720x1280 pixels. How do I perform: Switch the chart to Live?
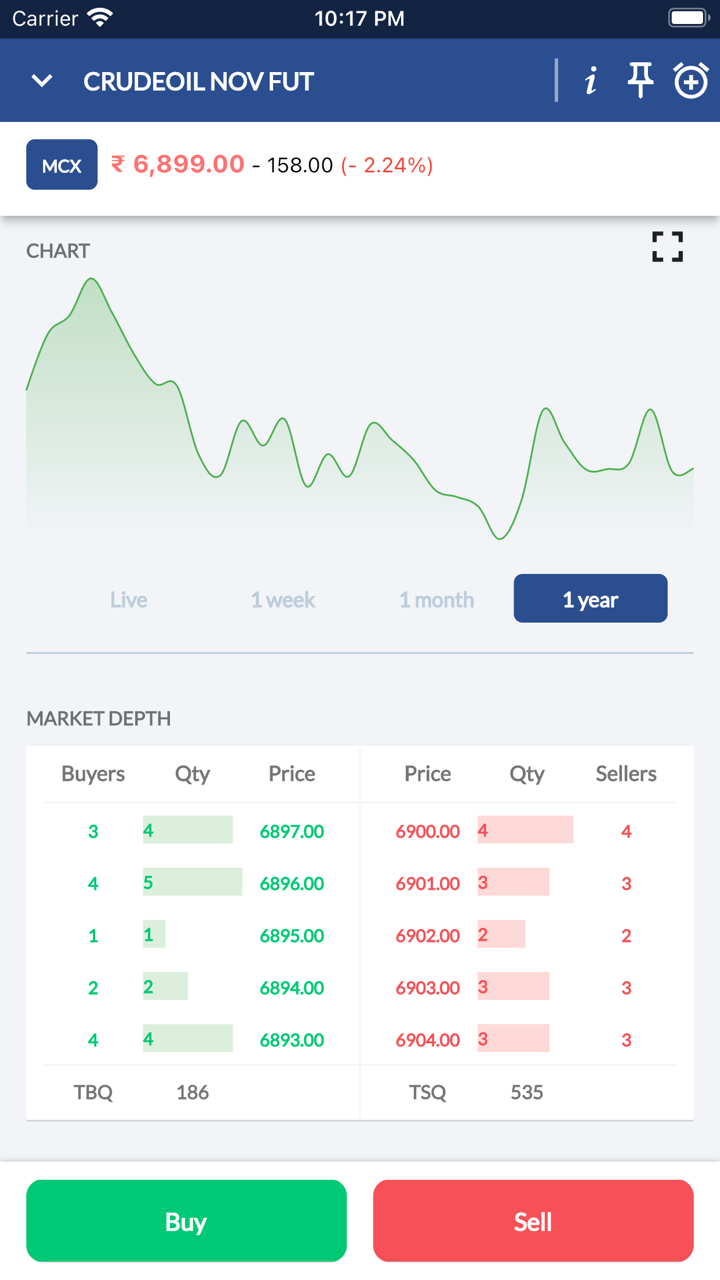pyautogui.click(x=129, y=600)
